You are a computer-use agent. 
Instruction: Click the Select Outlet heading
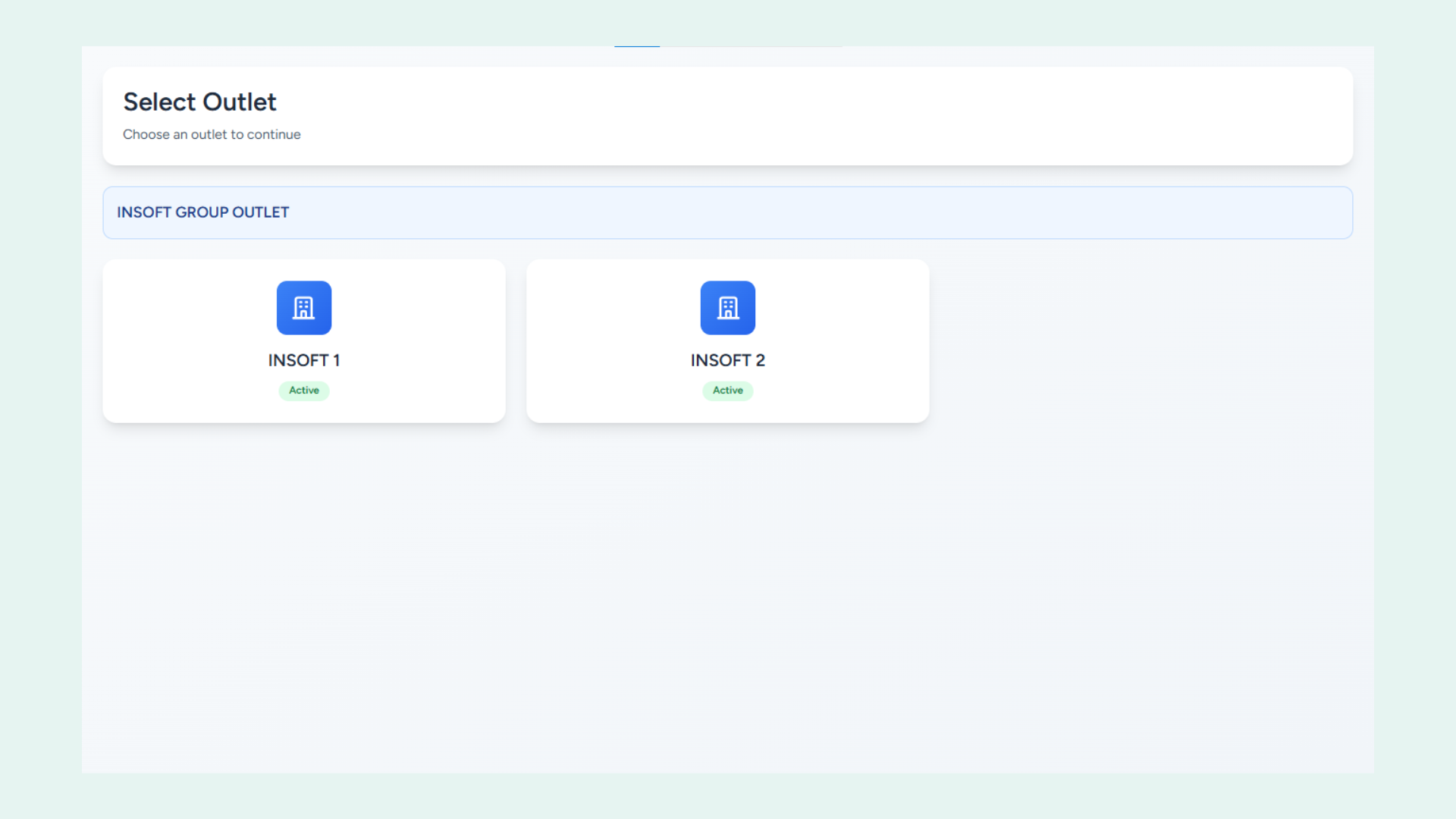coord(199,102)
